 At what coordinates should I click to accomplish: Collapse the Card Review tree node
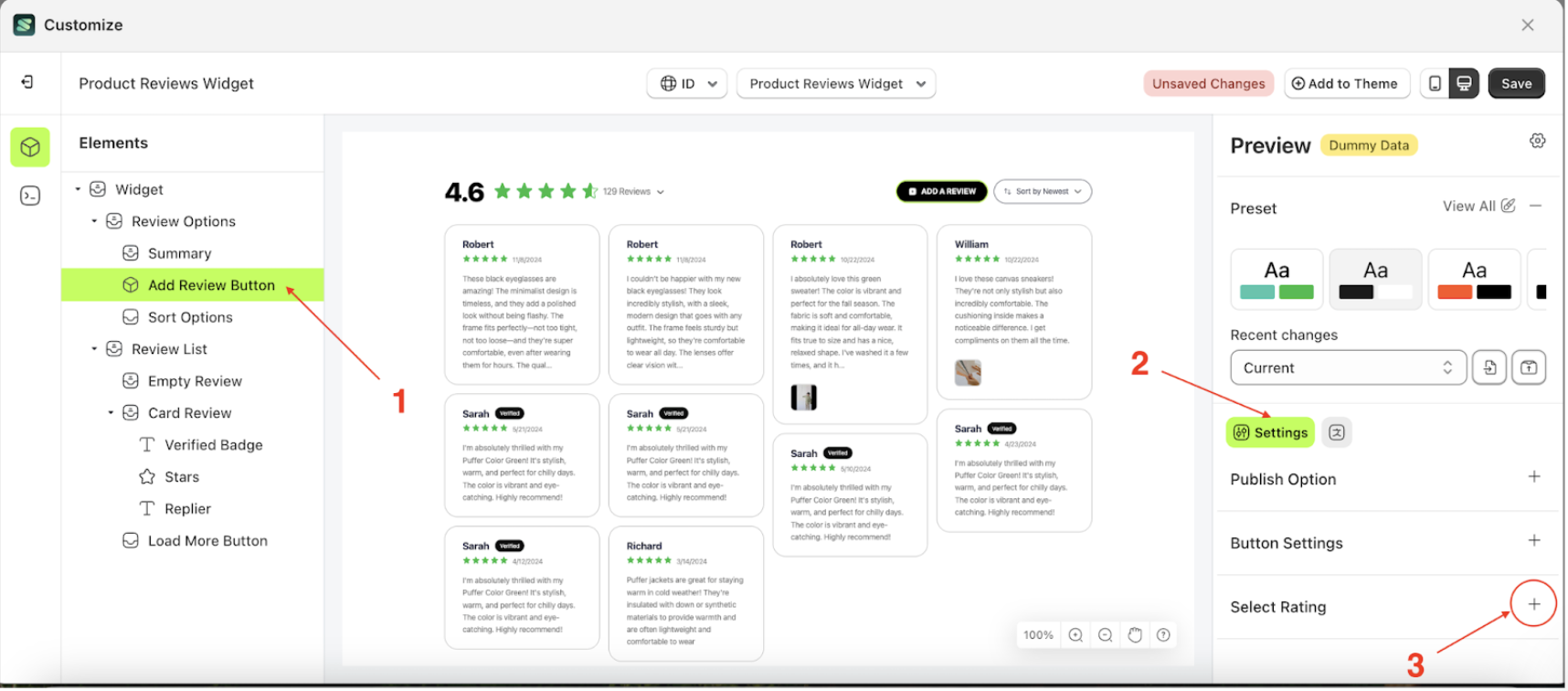tap(111, 412)
